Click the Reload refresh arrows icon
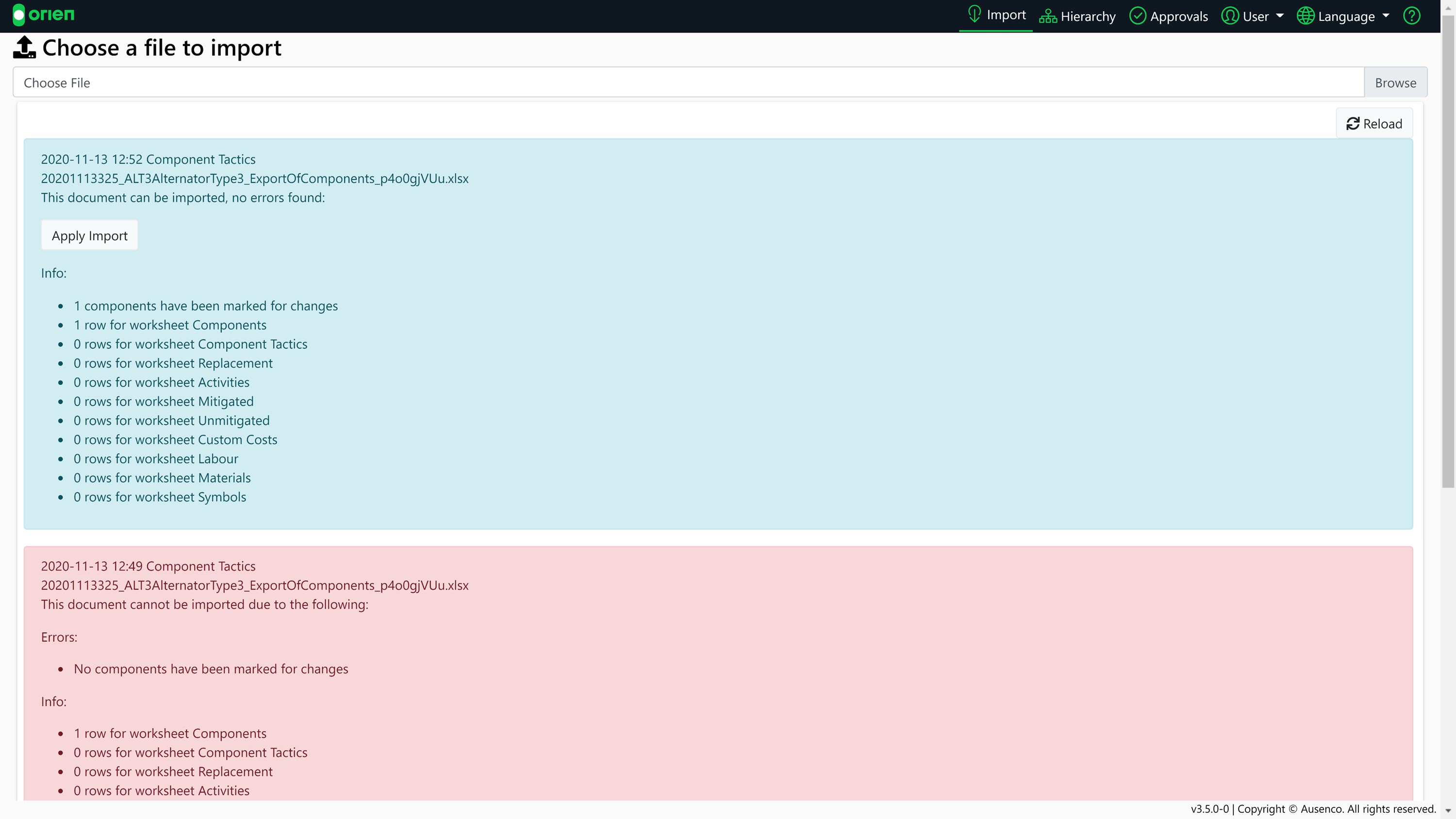This screenshot has width=1456, height=819. click(x=1353, y=124)
